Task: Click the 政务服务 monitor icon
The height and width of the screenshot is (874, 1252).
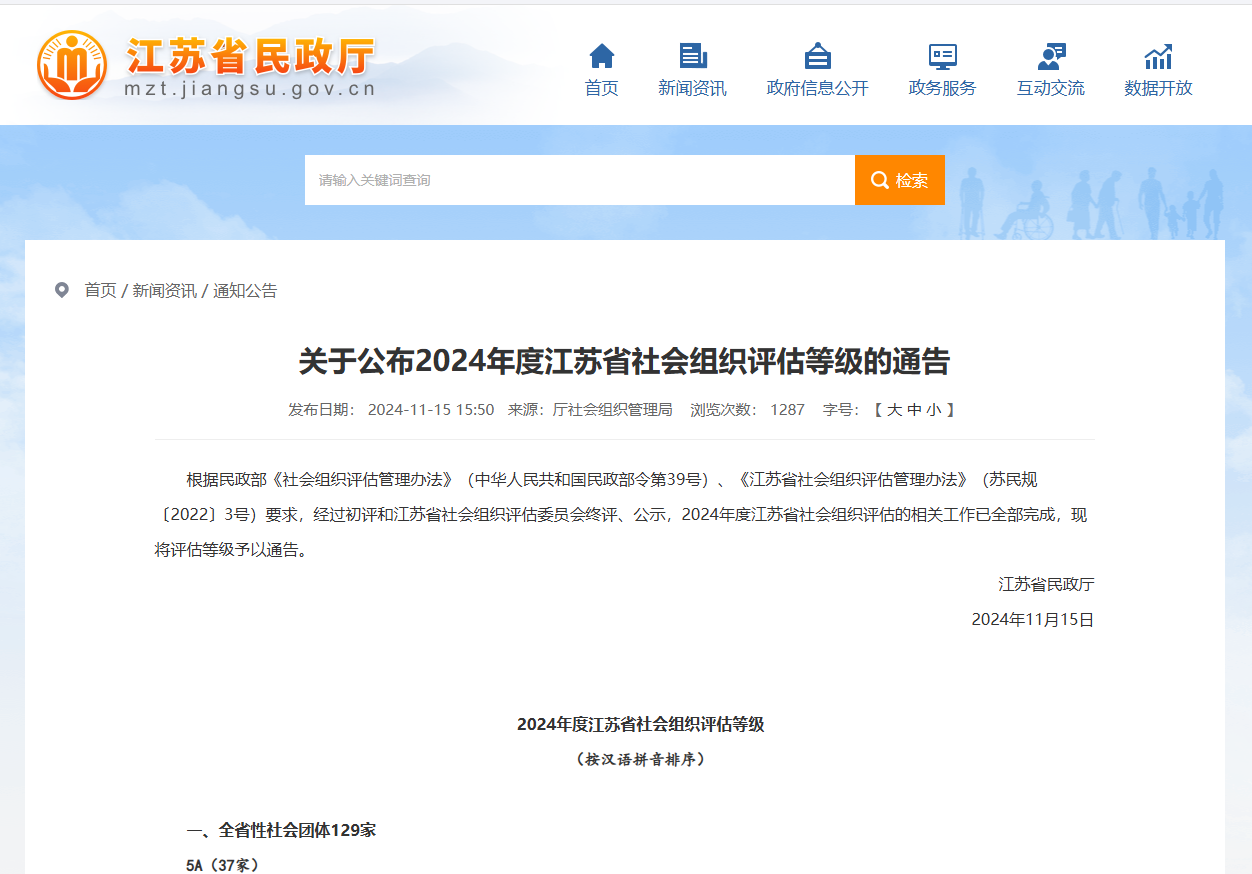Action: pos(942,56)
